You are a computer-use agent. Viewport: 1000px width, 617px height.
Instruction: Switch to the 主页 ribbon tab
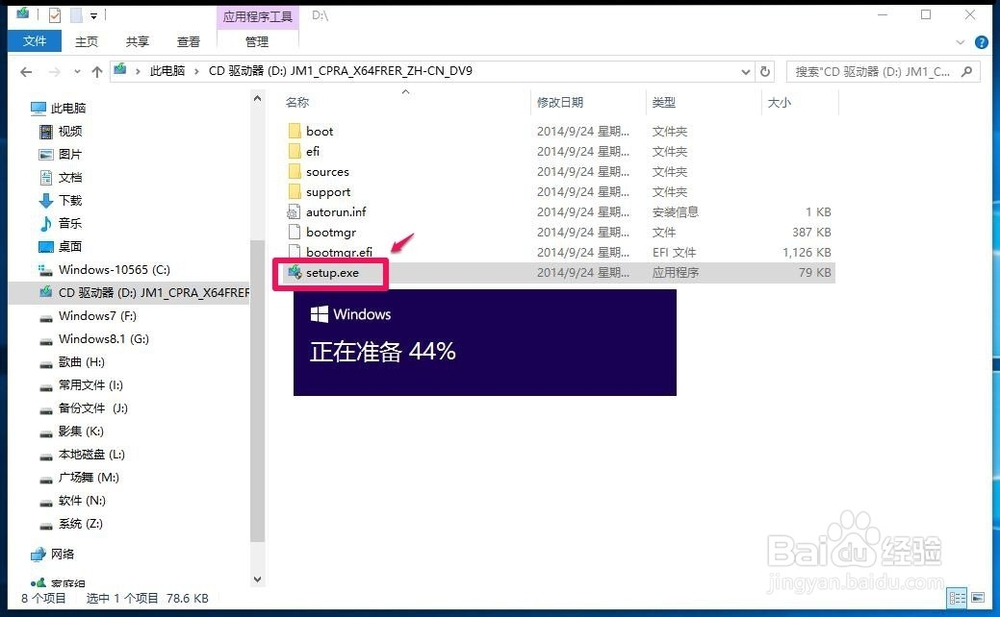[x=86, y=41]
